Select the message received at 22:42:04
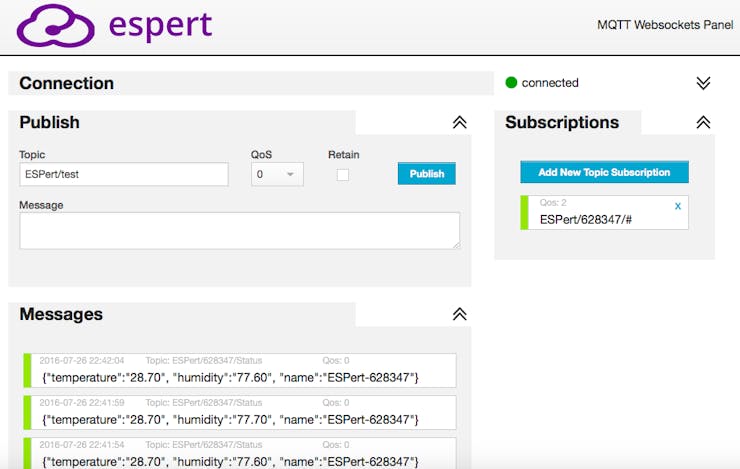The image size is (740, 469). (x=240, y=370)
